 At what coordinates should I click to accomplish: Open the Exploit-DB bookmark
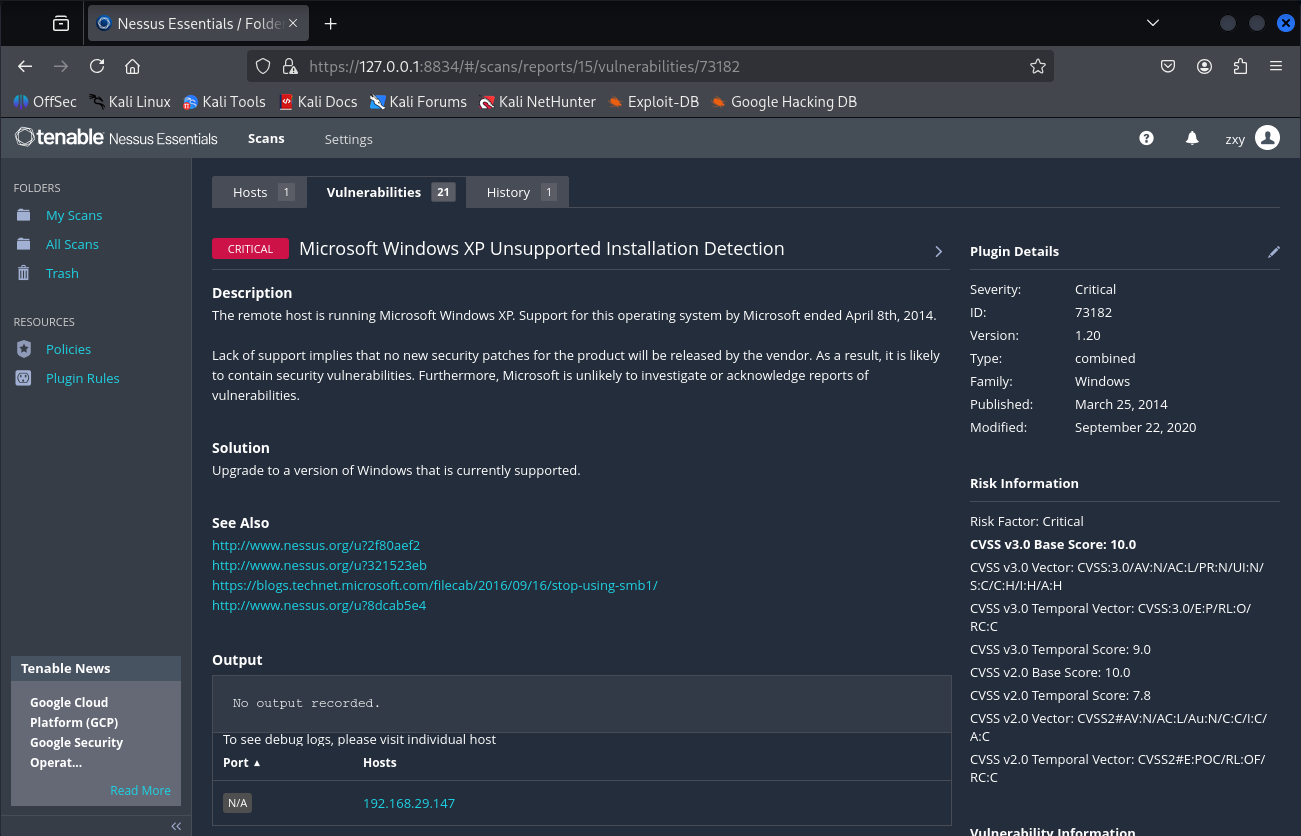tap(654, 101)
